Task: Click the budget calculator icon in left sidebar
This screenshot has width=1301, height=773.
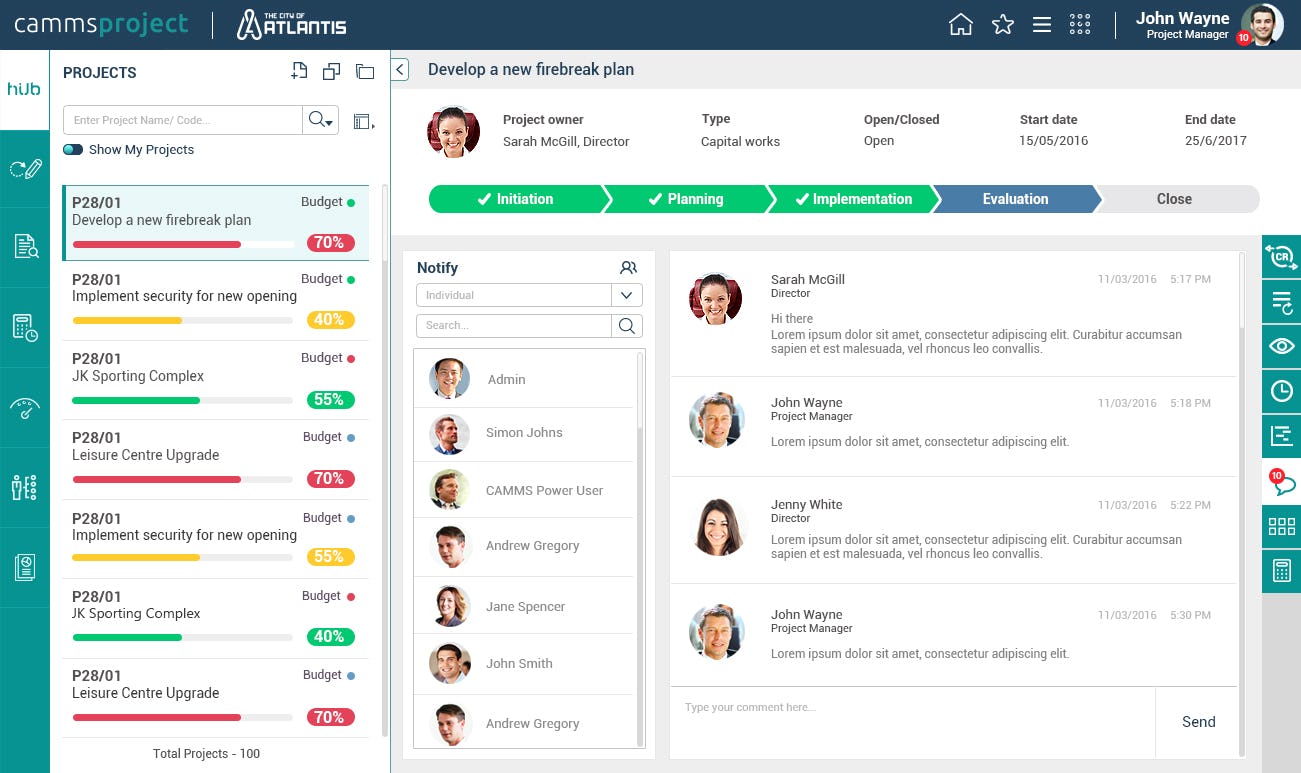Action: (23, 327)
